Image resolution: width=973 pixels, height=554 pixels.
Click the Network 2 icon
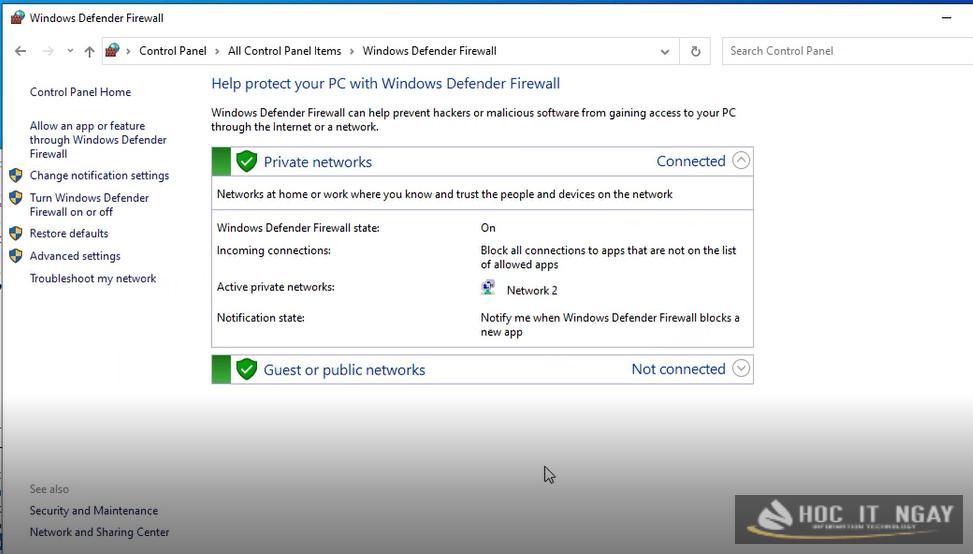(488, 288)
